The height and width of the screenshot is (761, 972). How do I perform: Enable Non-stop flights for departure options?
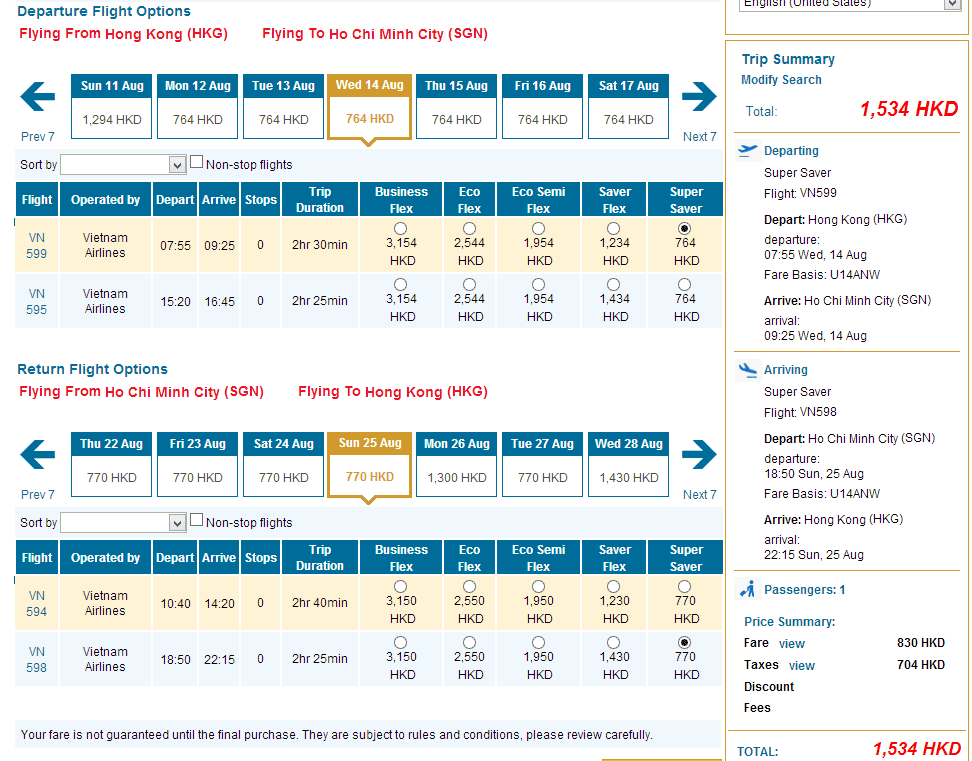point(197,162)
